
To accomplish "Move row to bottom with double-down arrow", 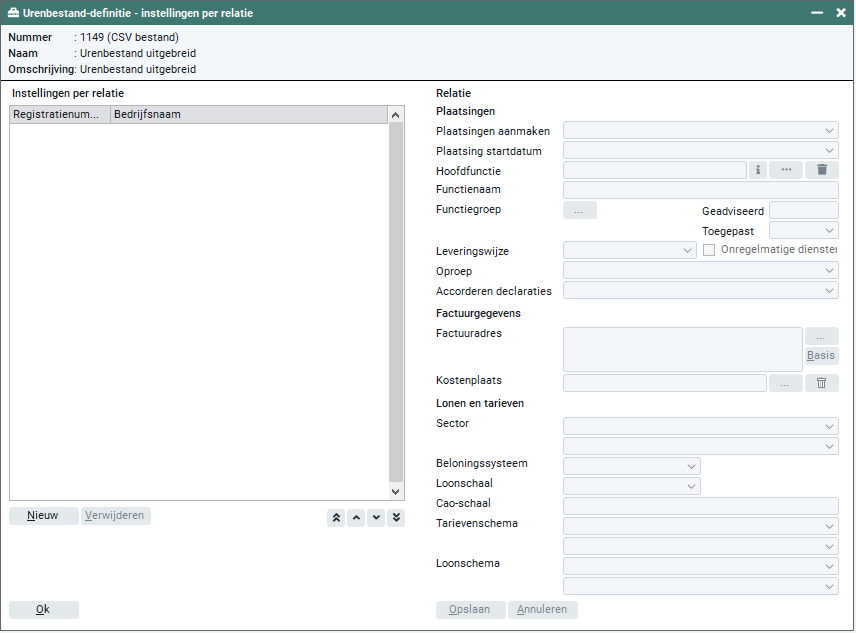I will [x=396, y=517].
